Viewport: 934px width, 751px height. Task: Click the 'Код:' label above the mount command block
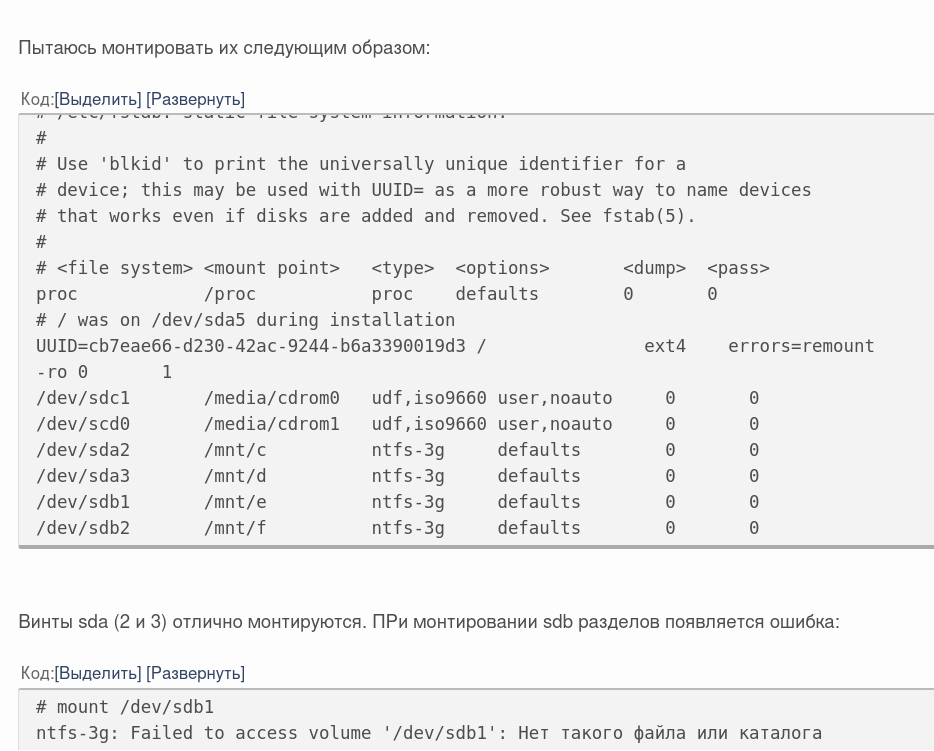click(37, 673)
